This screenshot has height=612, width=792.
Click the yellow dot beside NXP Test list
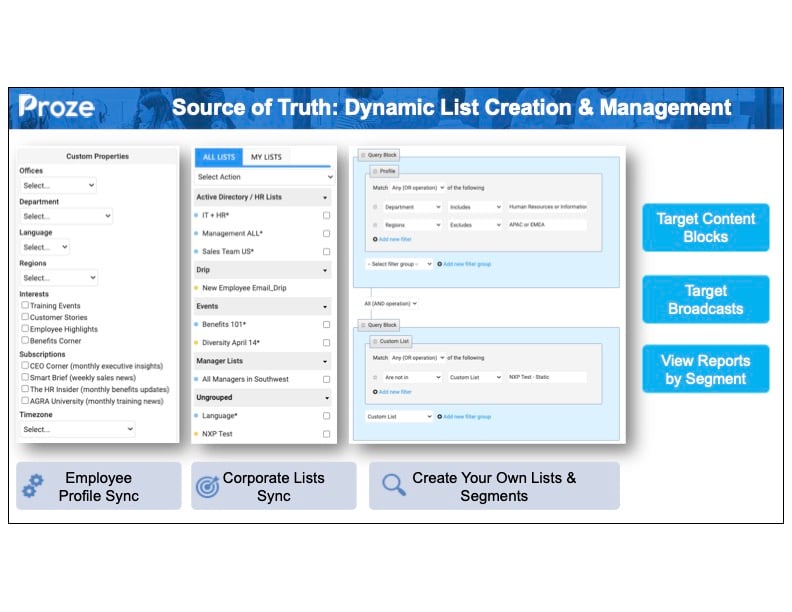196,434
